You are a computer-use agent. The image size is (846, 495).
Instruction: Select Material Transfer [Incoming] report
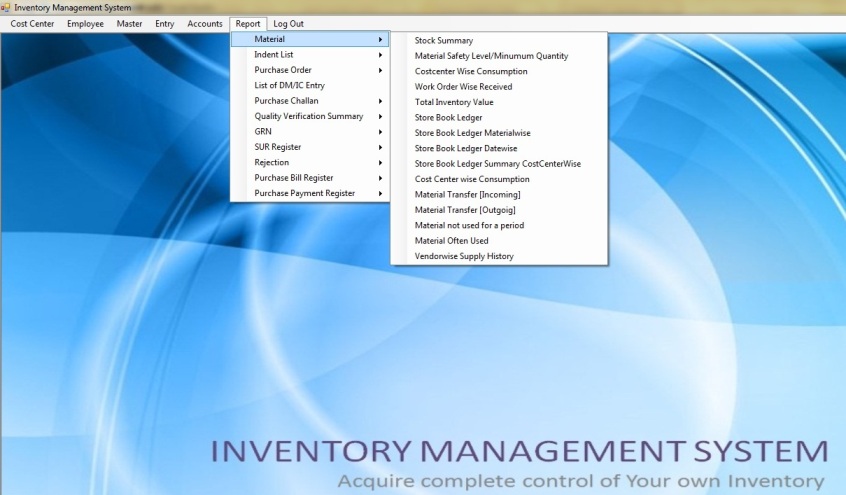point(467,194)
